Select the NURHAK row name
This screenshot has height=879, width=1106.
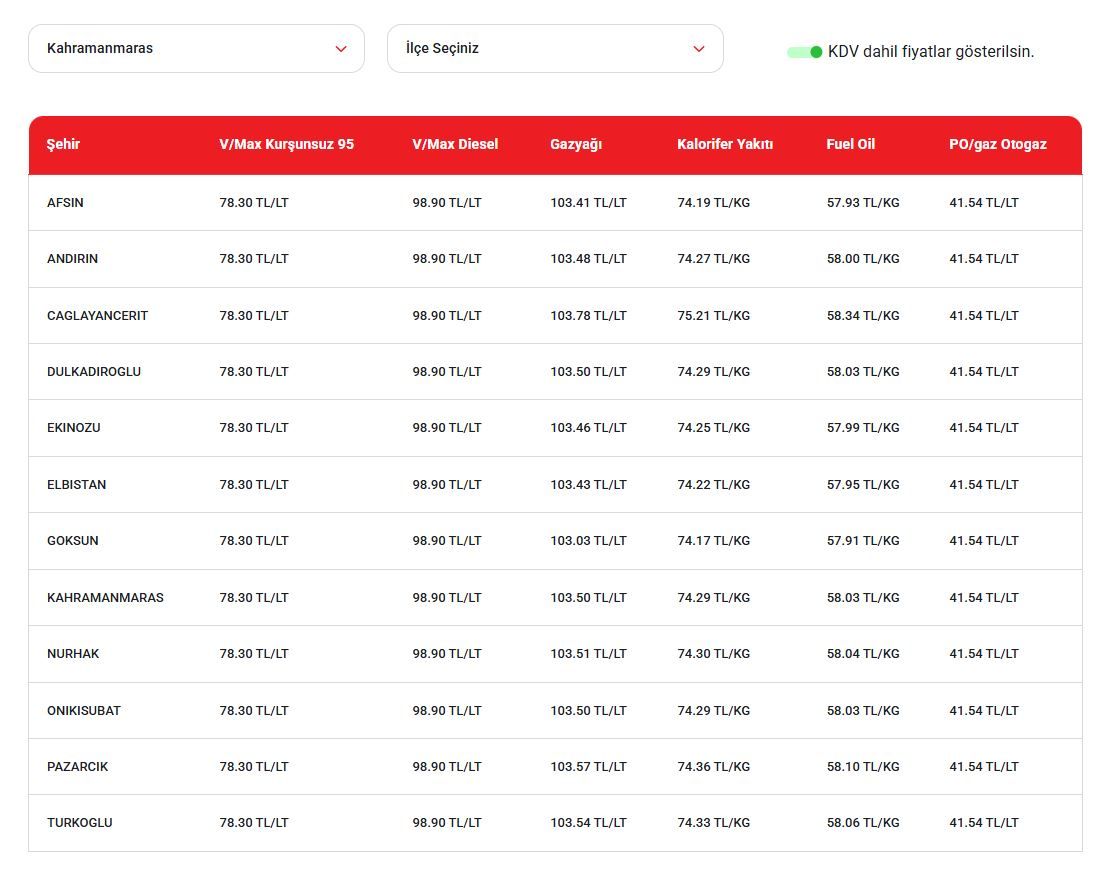coord(73,654)
